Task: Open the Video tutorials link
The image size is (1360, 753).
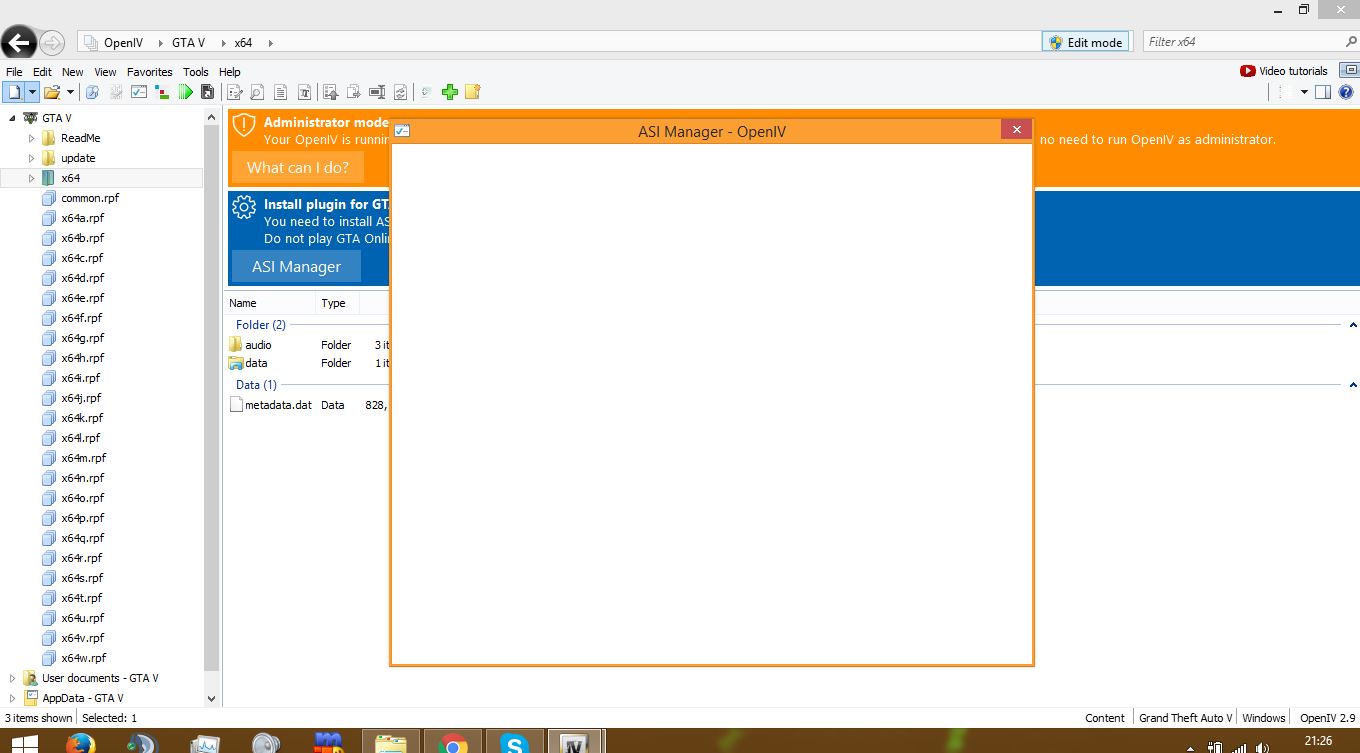Action: click(x=1284, y=71)
